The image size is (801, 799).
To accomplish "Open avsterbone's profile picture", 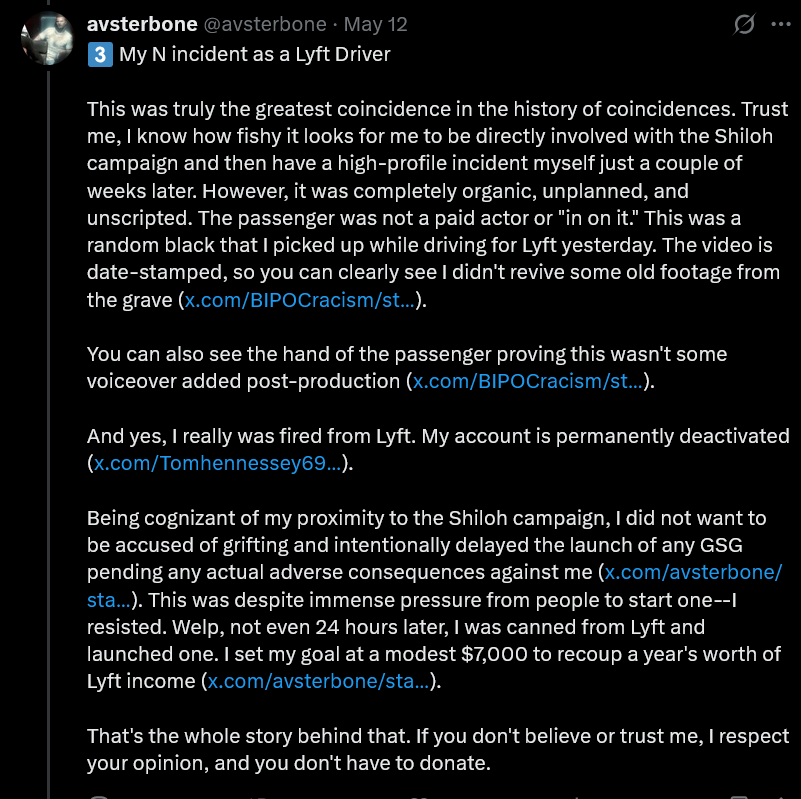I will (x=48, y=38).
